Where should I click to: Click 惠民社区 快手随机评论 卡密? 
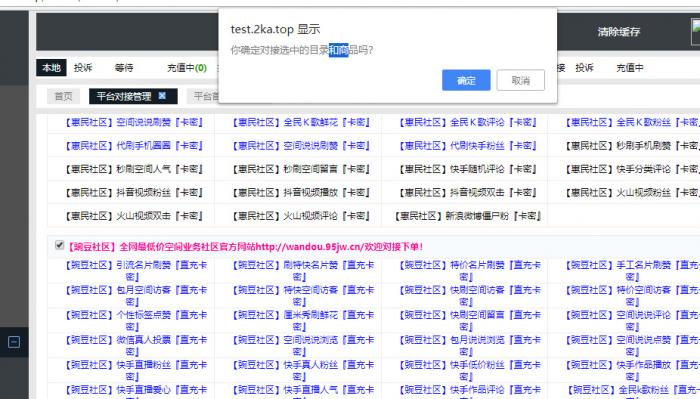[468, 169]
